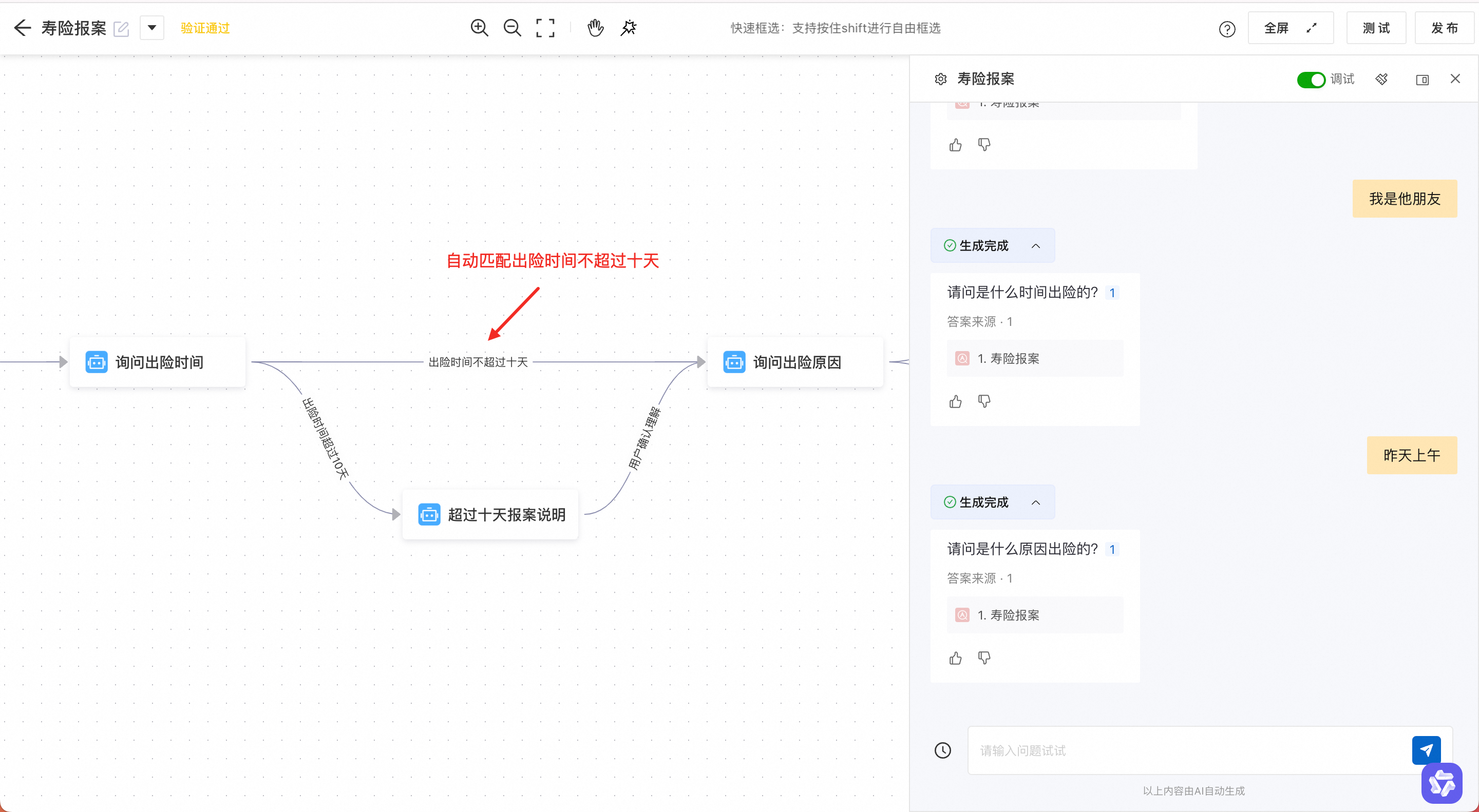Screen dimensions: 1479x812
Task: Open the dropdown arrow next to title
Action: pos(152,28)
